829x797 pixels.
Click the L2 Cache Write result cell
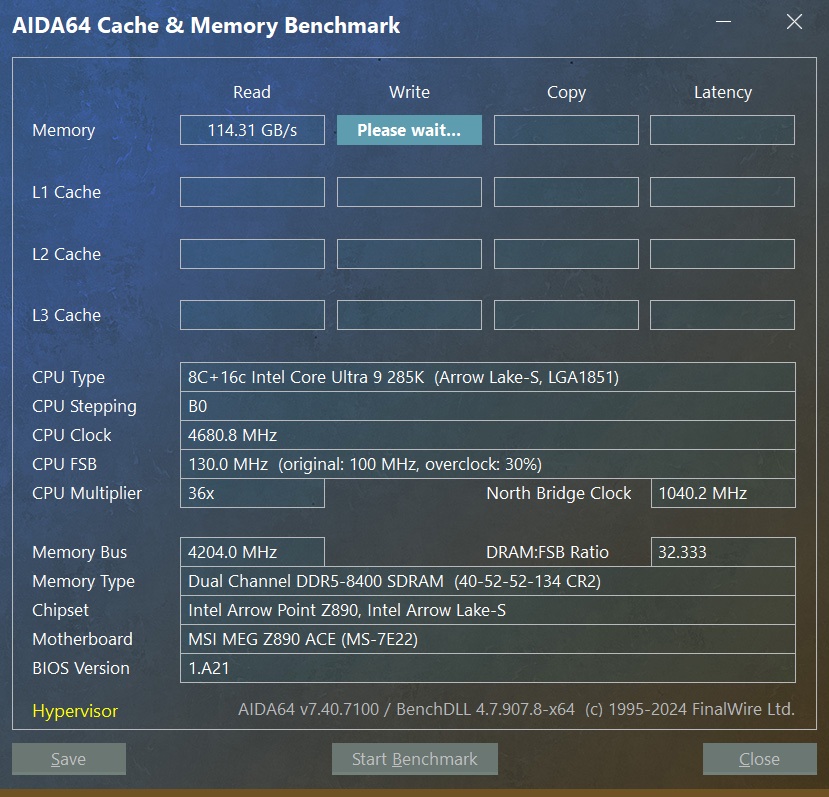[409, 254]
